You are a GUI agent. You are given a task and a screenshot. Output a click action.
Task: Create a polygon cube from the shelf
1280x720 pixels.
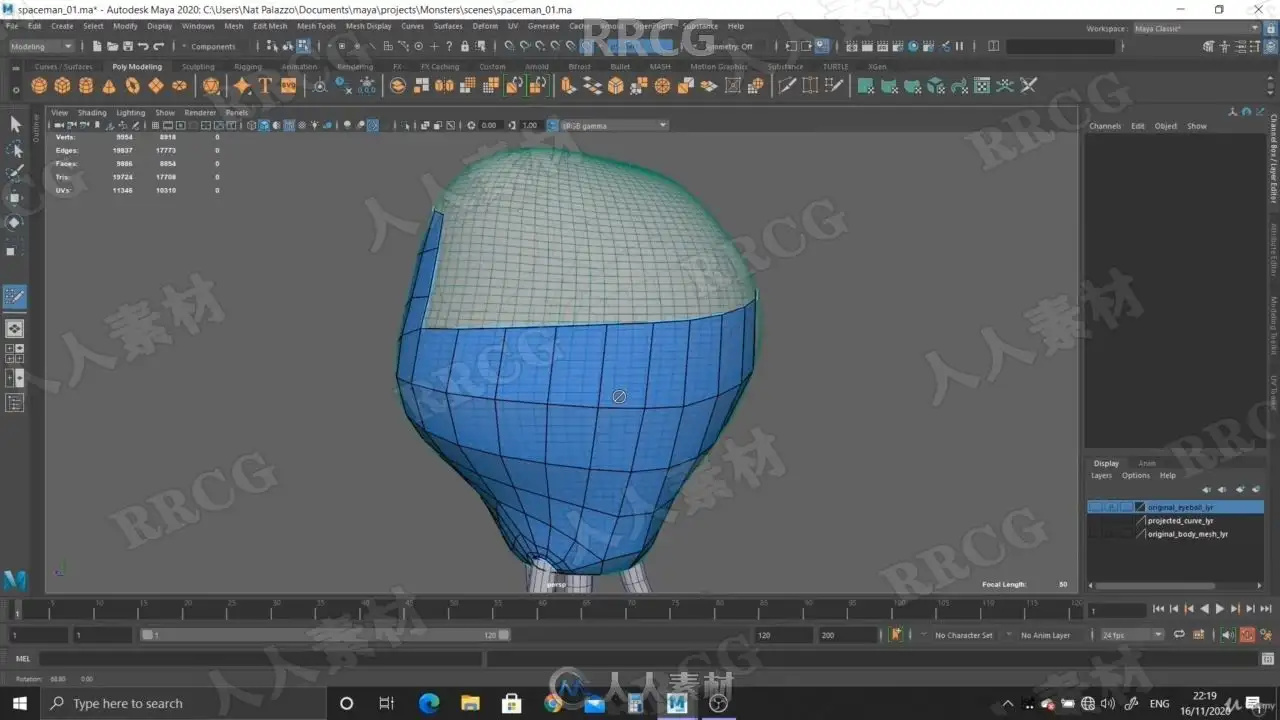(x=62, y=86)
